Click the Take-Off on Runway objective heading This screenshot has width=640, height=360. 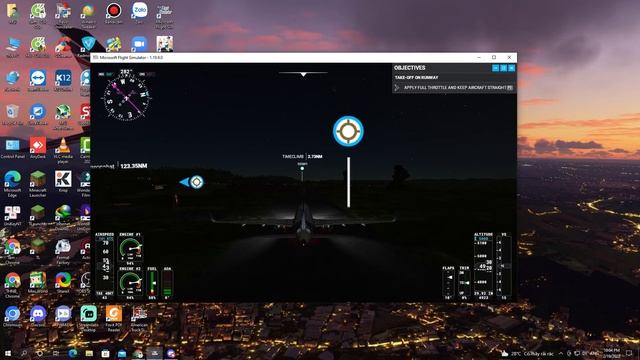coord(416,78)
